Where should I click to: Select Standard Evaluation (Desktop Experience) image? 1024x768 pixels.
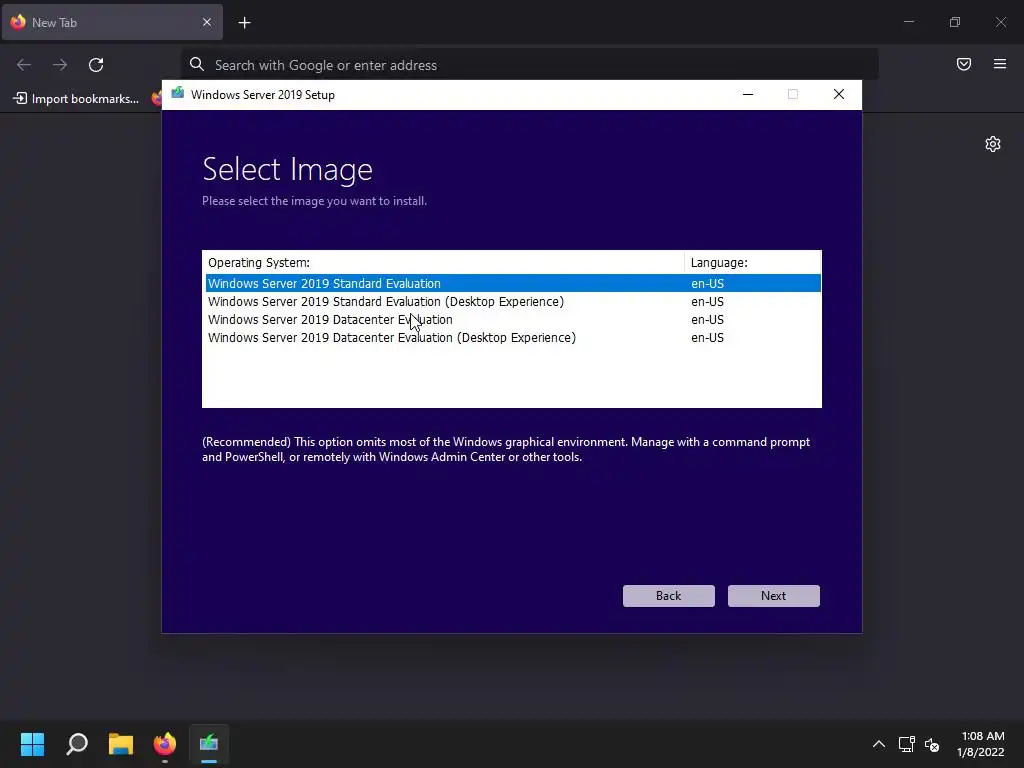click(x=513, y=302)
